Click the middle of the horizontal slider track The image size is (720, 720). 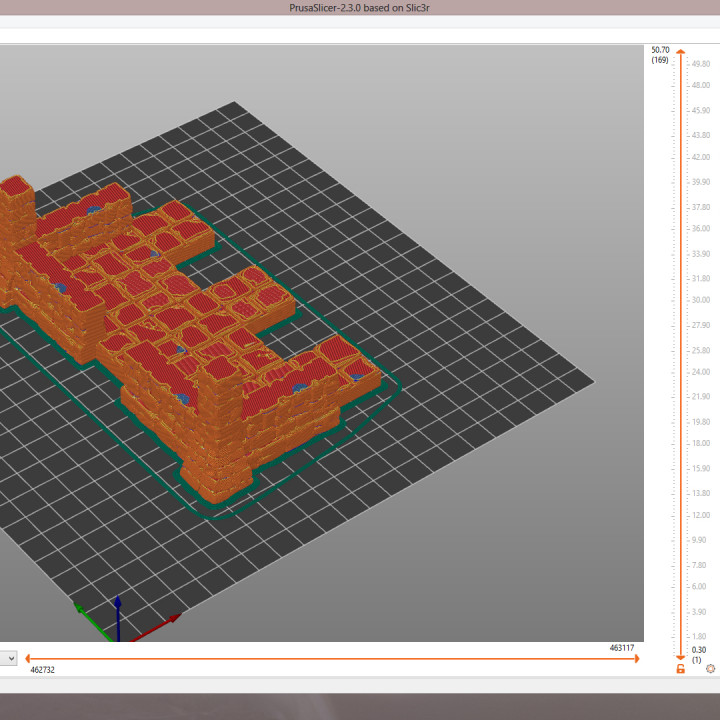pyautogui.click(x=330, y=658)
